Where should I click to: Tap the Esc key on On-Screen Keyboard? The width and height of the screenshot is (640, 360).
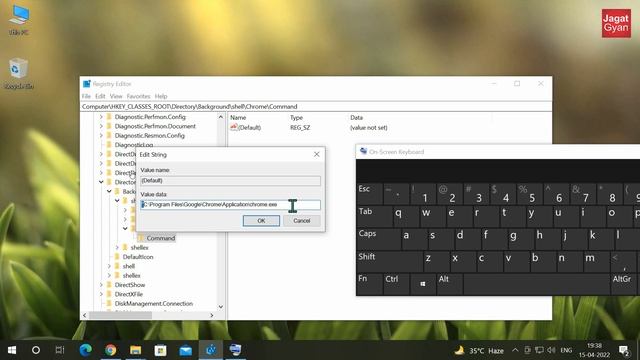369,193
